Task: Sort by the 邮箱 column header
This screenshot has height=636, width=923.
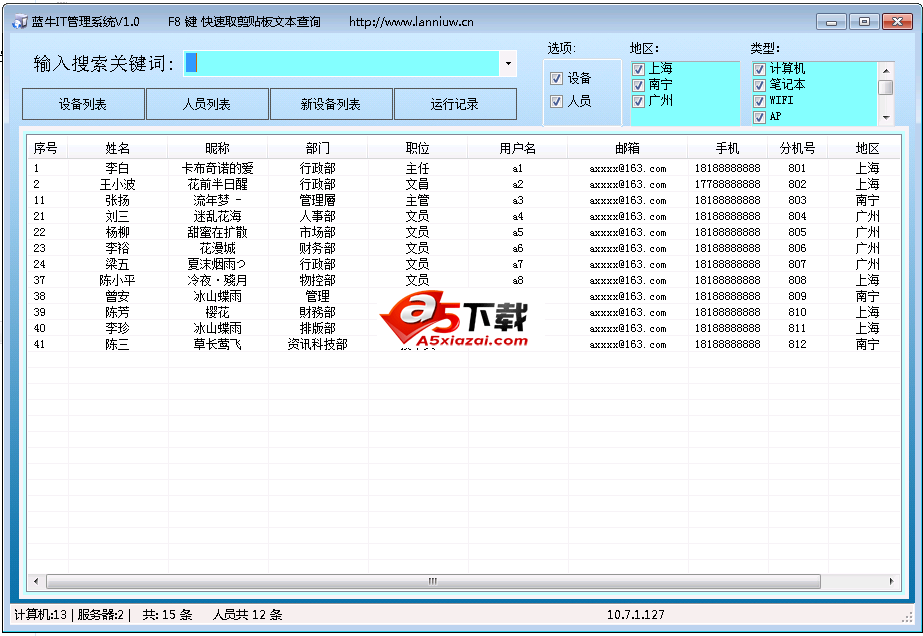Action: coord(627,148)
